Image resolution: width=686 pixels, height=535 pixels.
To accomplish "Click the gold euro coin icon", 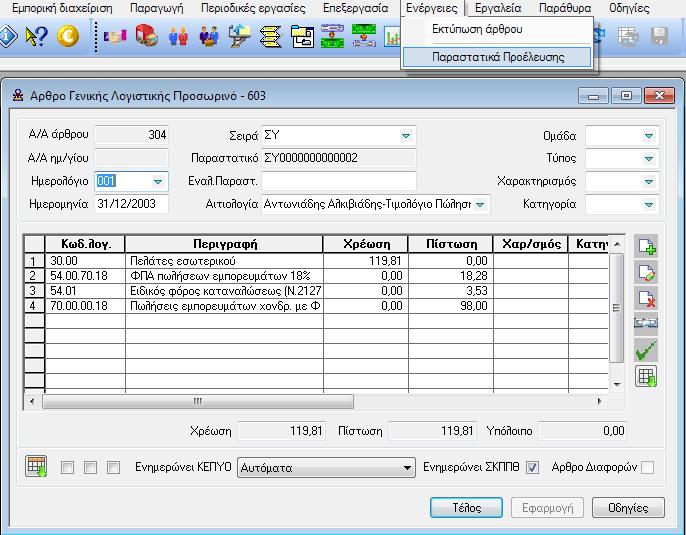I will [x=68, y=36].
